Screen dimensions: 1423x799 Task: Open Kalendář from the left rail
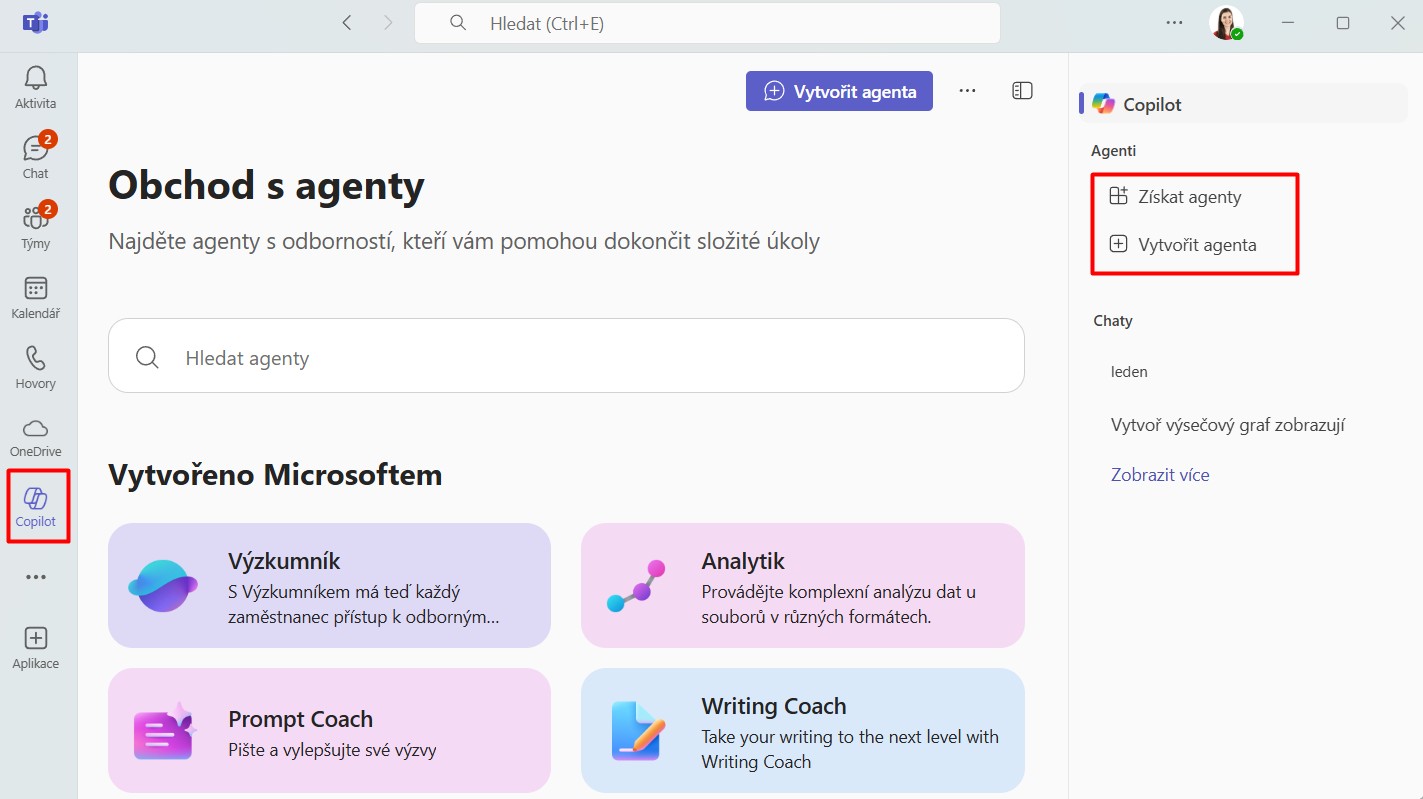36,297
